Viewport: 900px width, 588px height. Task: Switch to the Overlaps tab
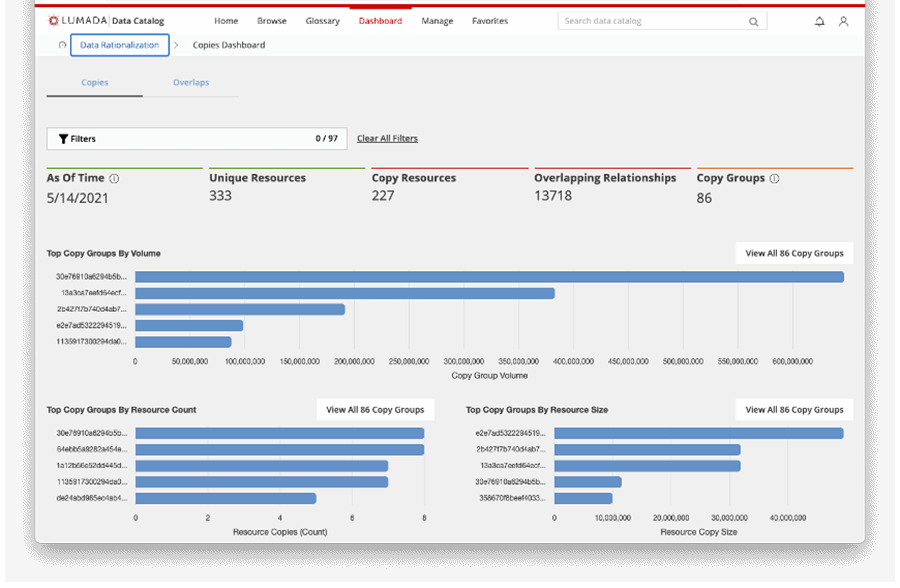click(190, 83)
